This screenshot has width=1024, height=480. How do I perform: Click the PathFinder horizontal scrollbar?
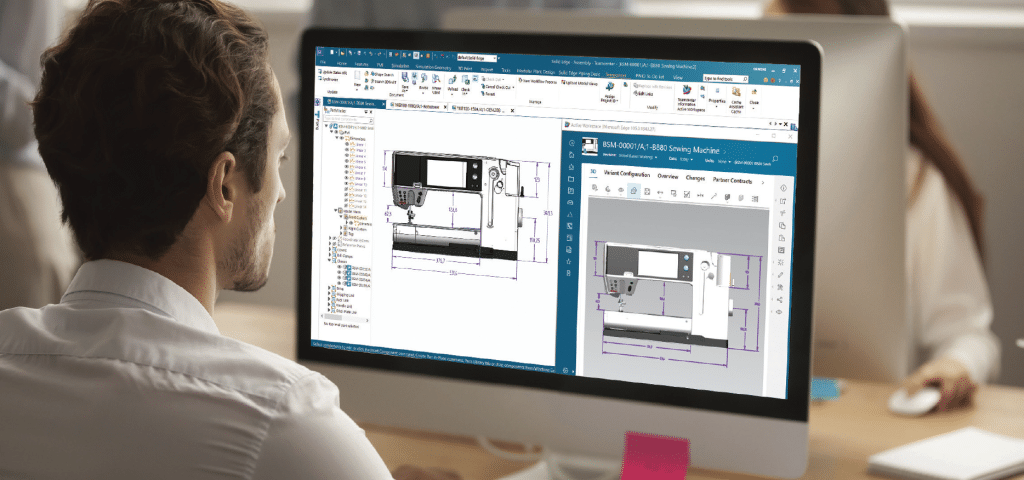coord(345,320)
